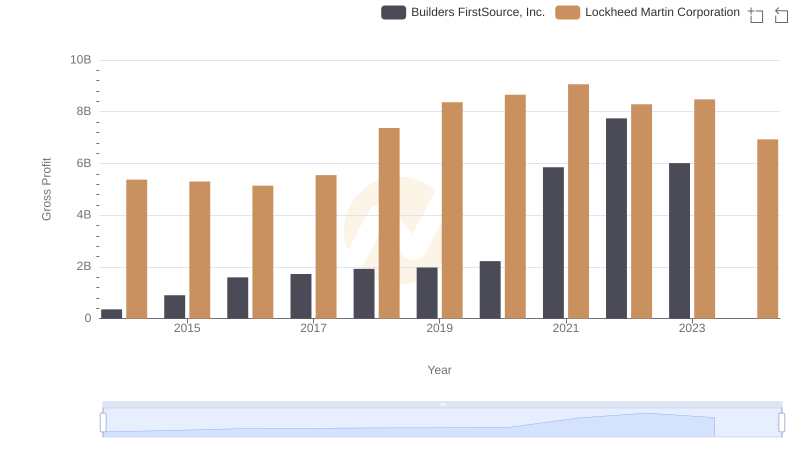Image resolution: width=800 pixels, height=461 pixels.
Task: Click the Builders FirstSource bar for 2015
Action: point(174,306)
